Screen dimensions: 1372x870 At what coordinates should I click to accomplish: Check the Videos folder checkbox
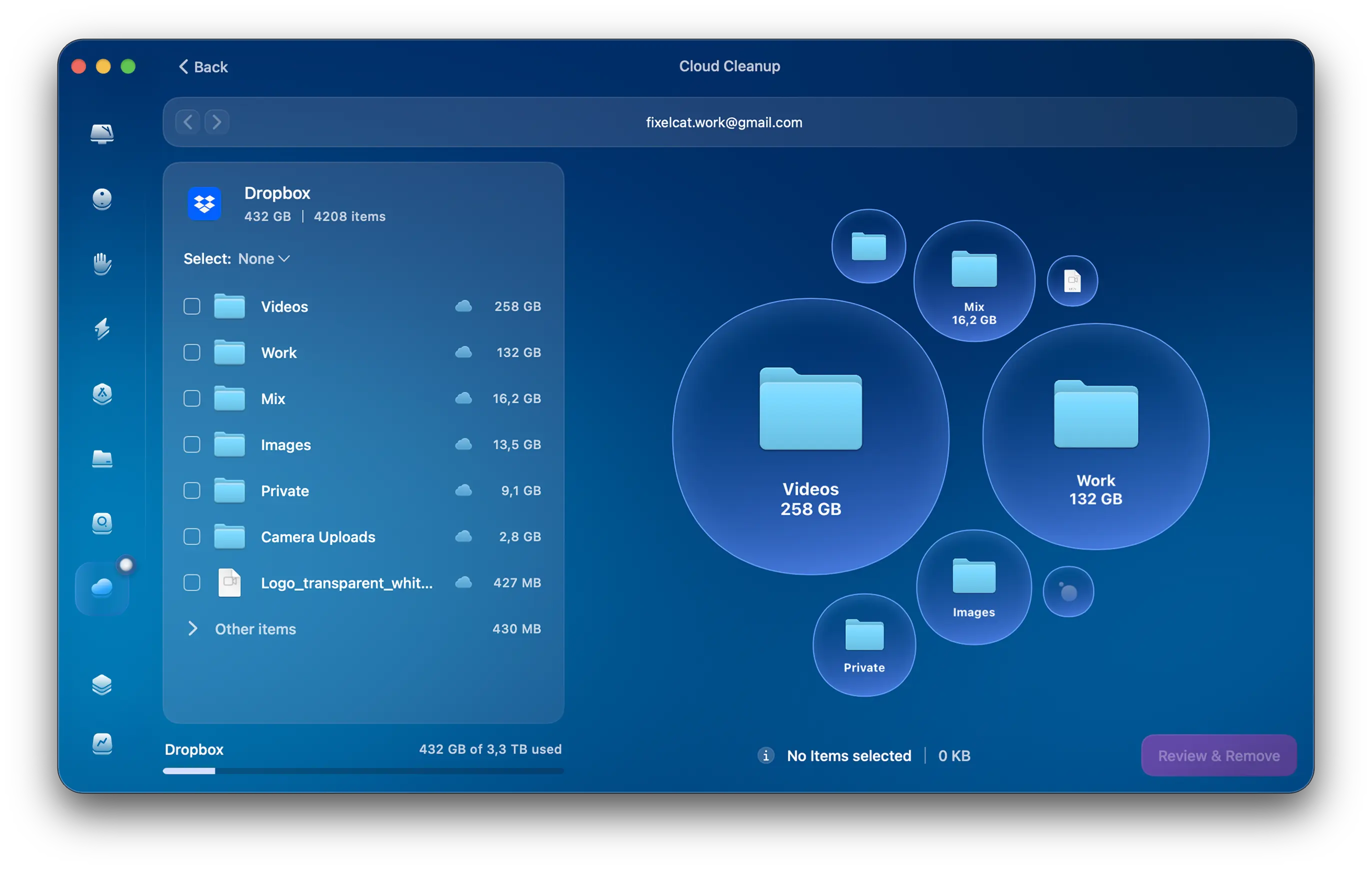pyautogui.click(x=192, y=306)
